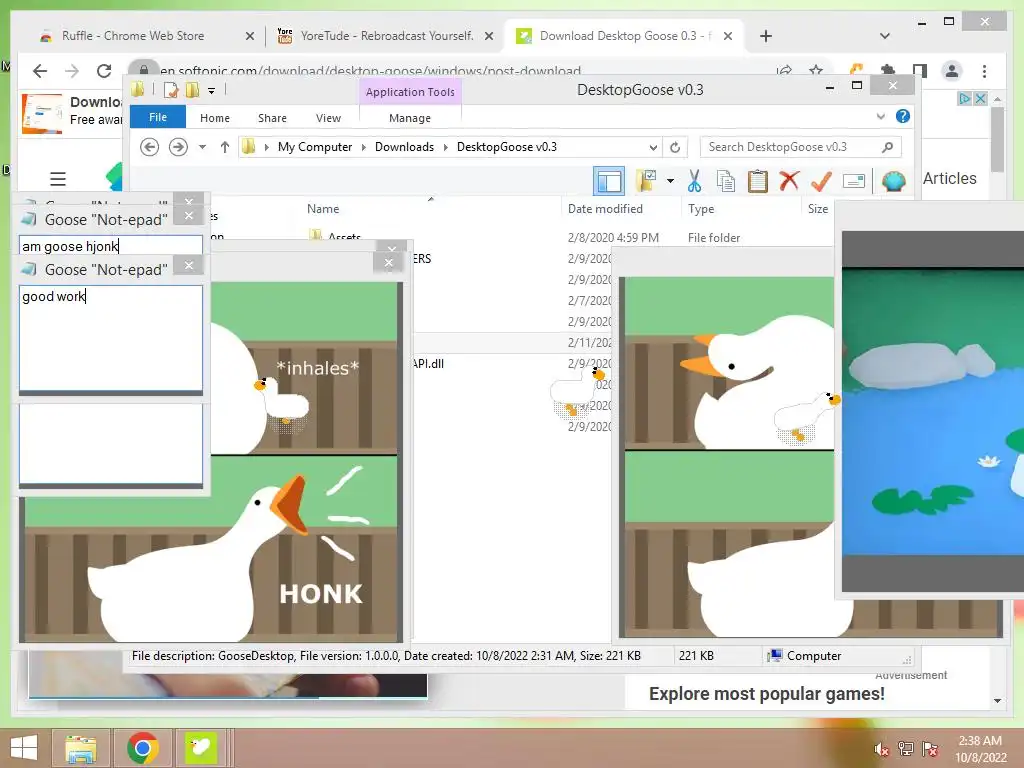Bookmark this page with the star
This screenshot has width=1024, height=768.
click(x=816, y=70)
